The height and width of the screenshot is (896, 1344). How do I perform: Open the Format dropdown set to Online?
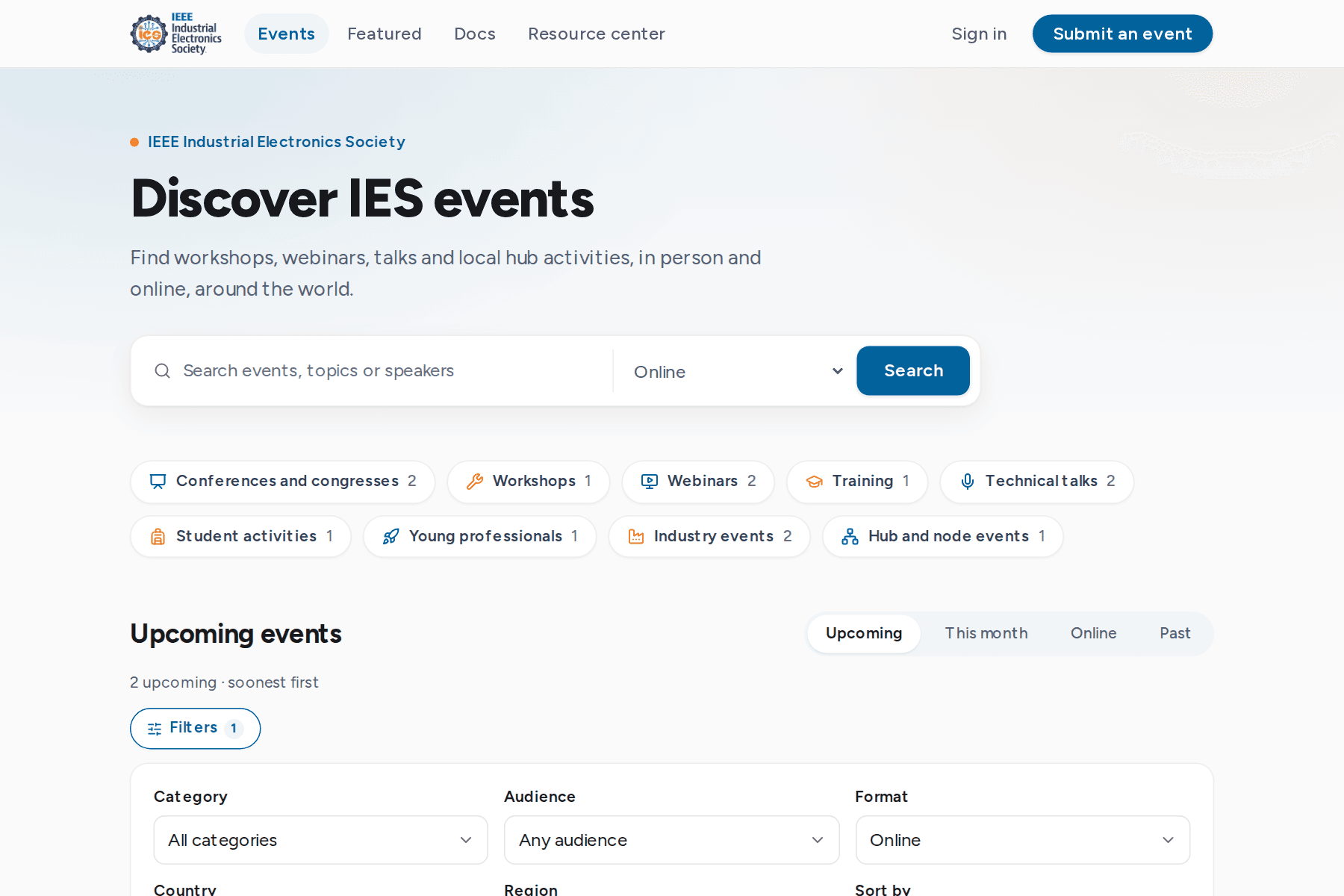[x=1022, y=840]
